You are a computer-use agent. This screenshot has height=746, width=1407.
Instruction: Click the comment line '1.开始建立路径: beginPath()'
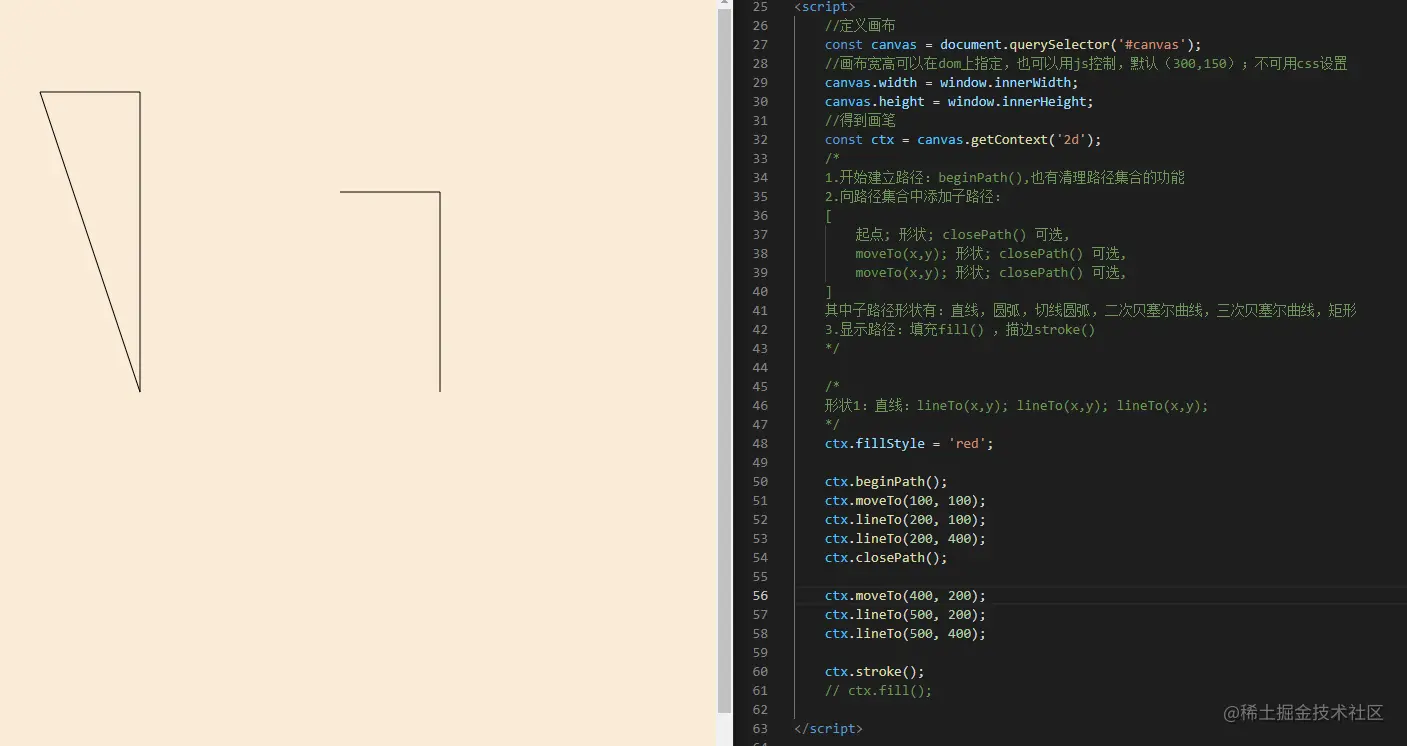[x=1004, y=178]
